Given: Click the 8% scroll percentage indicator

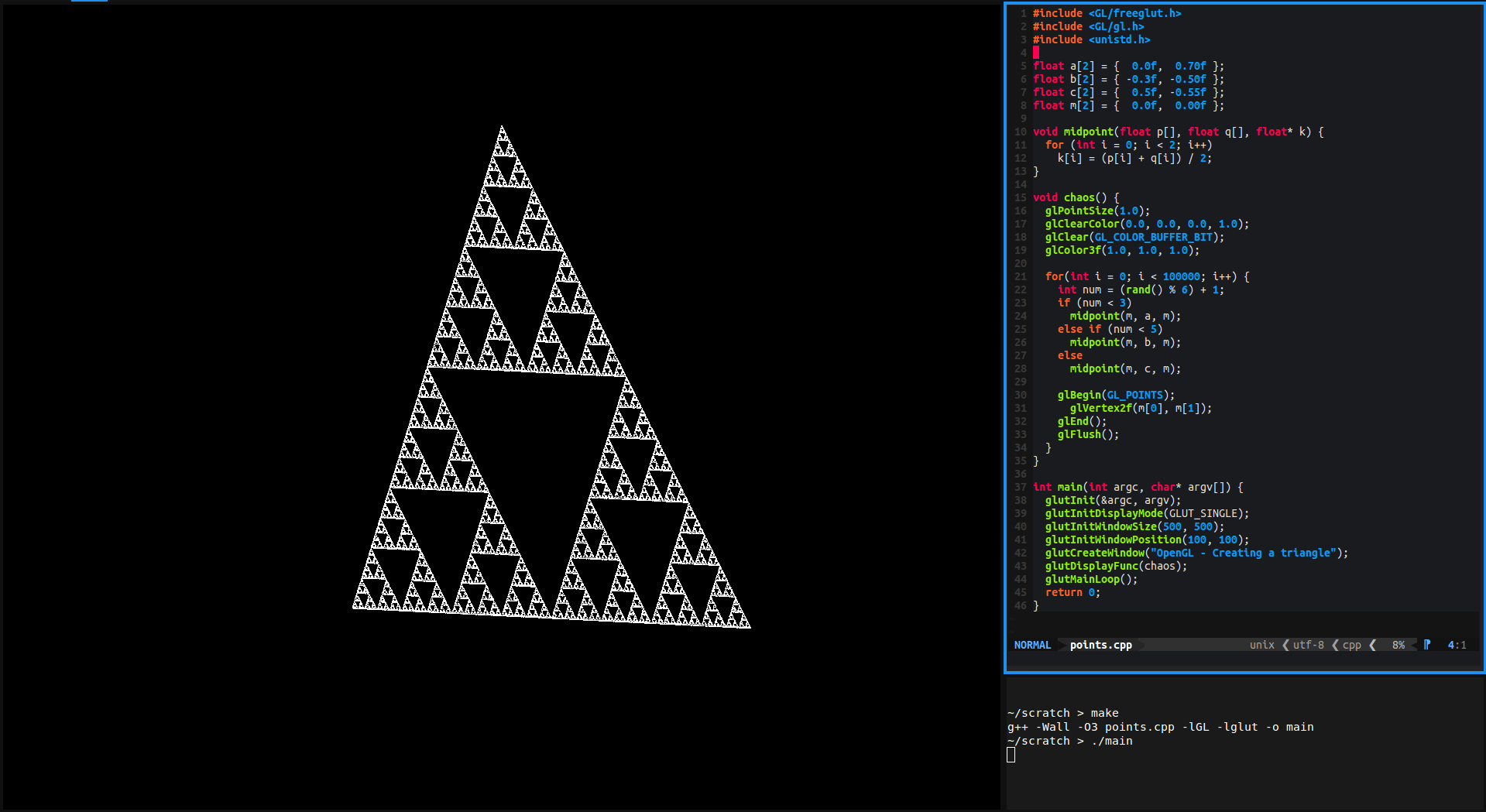Looking at the screenshot, I should [x=1398, y=645].
